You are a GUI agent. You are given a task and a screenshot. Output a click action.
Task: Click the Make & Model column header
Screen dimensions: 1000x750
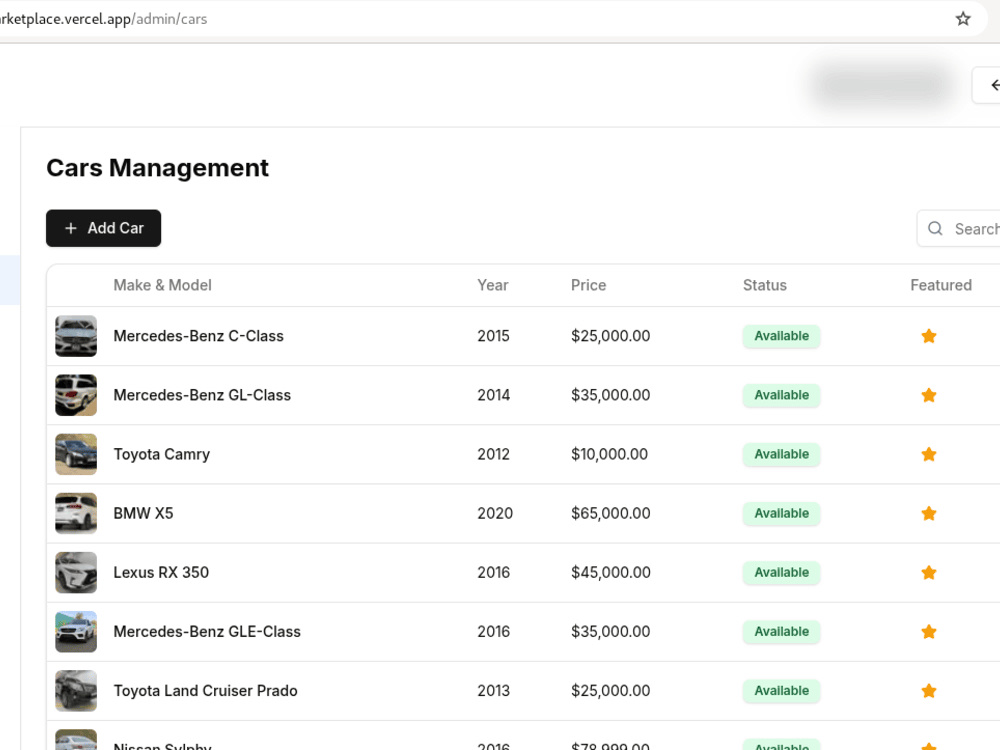(163, 285)
